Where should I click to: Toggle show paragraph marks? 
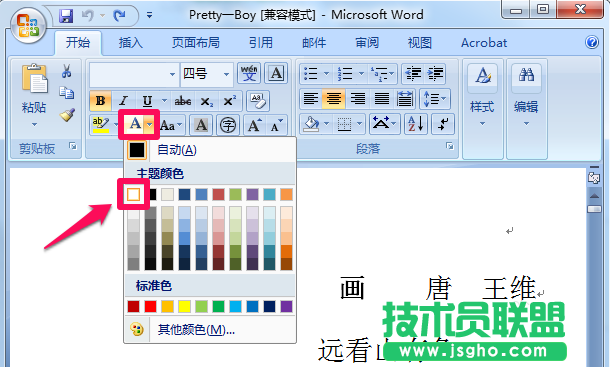point(442,125)
